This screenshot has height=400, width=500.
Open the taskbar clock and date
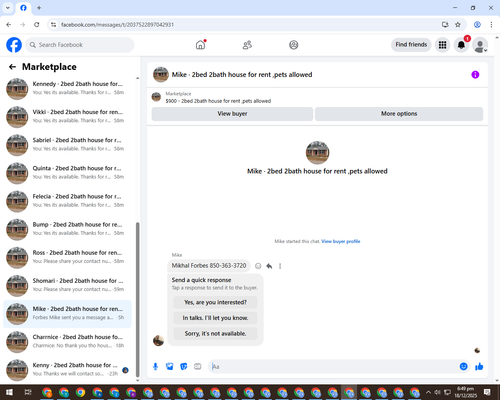465,392
